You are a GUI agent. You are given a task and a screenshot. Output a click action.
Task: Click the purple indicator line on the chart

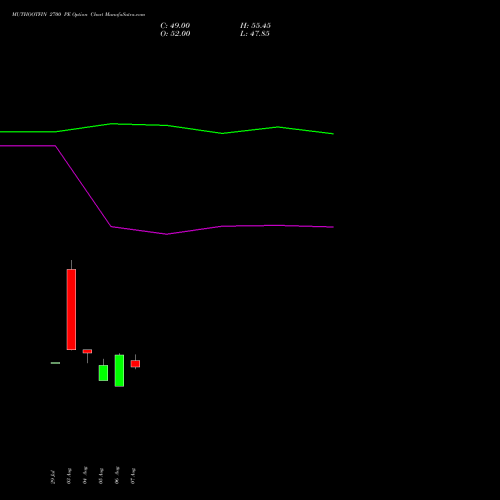[x=167, y=233]
